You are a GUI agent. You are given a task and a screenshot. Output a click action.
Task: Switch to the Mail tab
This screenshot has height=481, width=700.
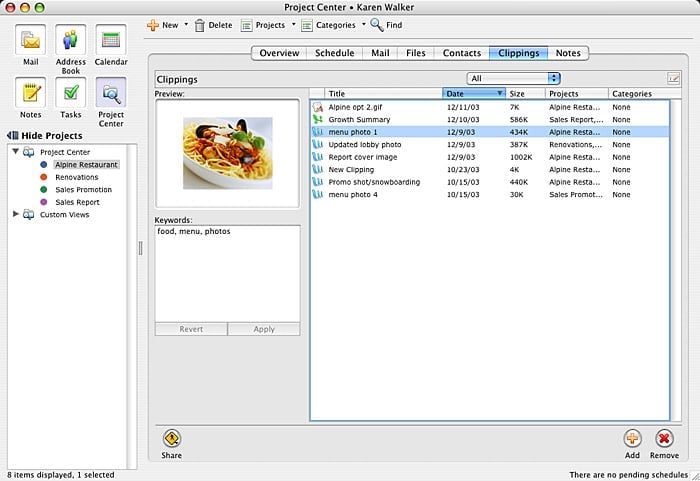[380, 53]
